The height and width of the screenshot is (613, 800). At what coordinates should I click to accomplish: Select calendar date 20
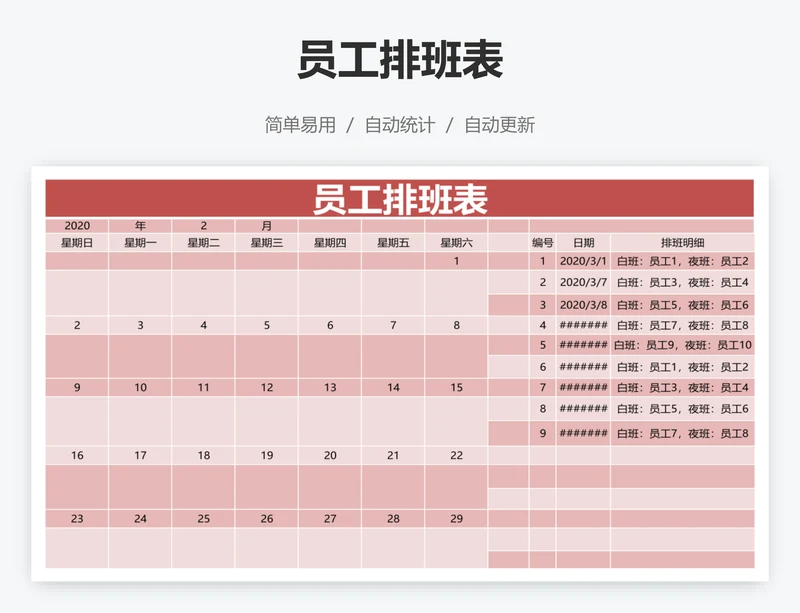(330, 455)
